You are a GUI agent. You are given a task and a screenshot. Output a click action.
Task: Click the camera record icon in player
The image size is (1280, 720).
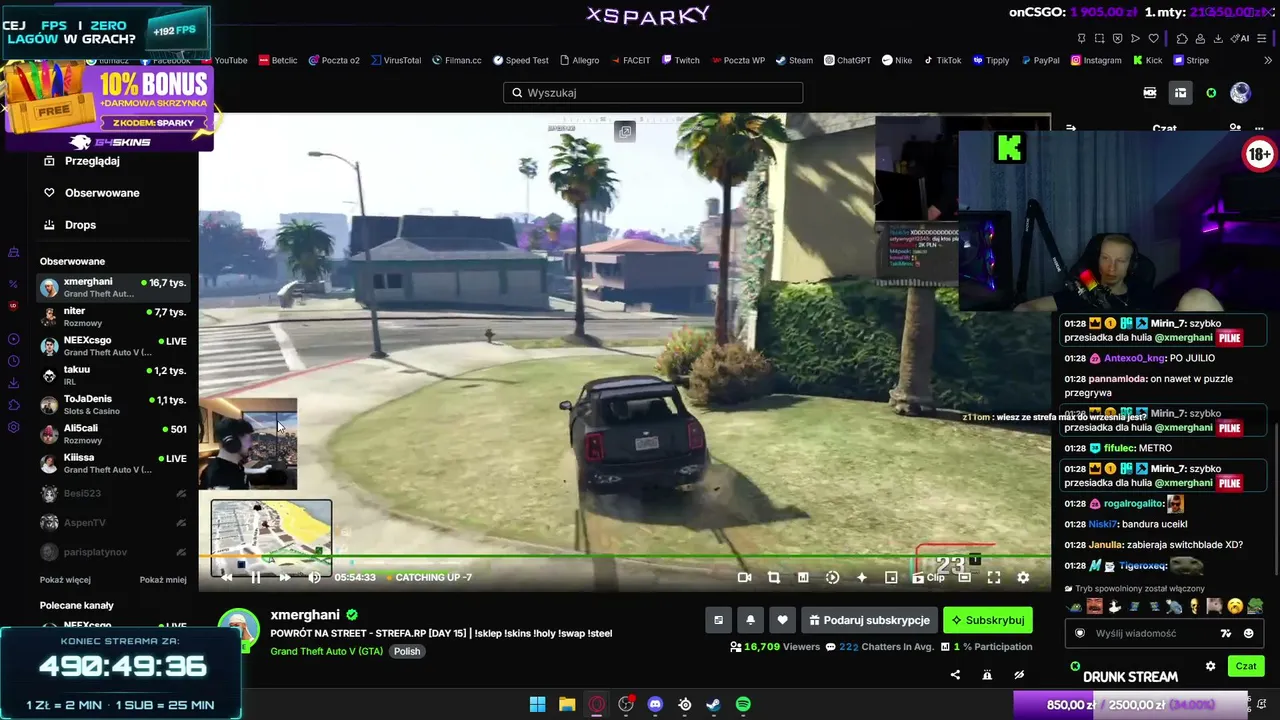point(744,577)
